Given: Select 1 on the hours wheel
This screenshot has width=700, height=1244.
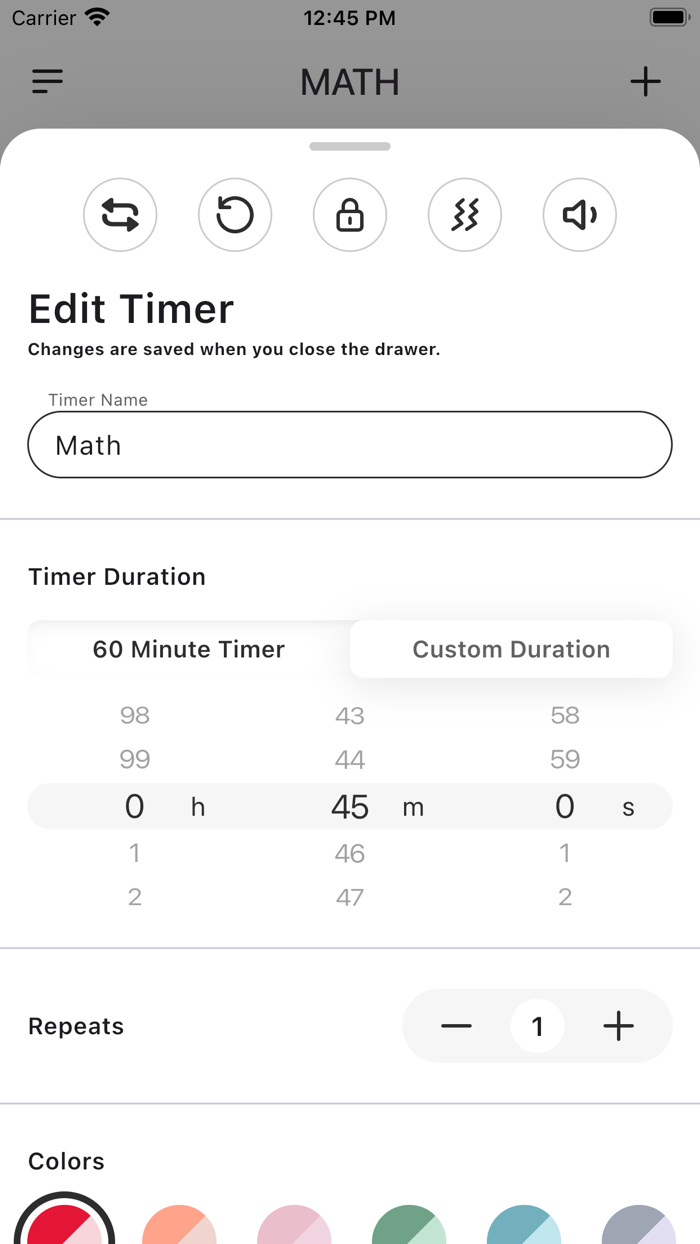Looking at the screenshot, I should (135, 852).
